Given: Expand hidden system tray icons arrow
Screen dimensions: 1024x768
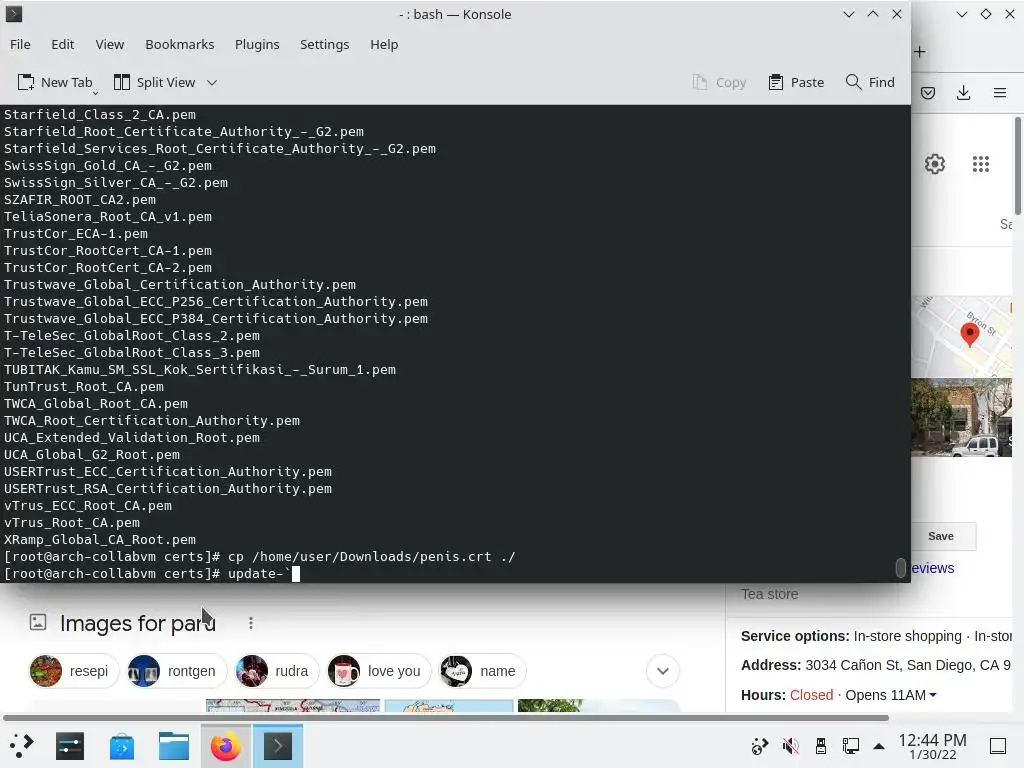Looking at the screenshot, I should pos(879,746).
